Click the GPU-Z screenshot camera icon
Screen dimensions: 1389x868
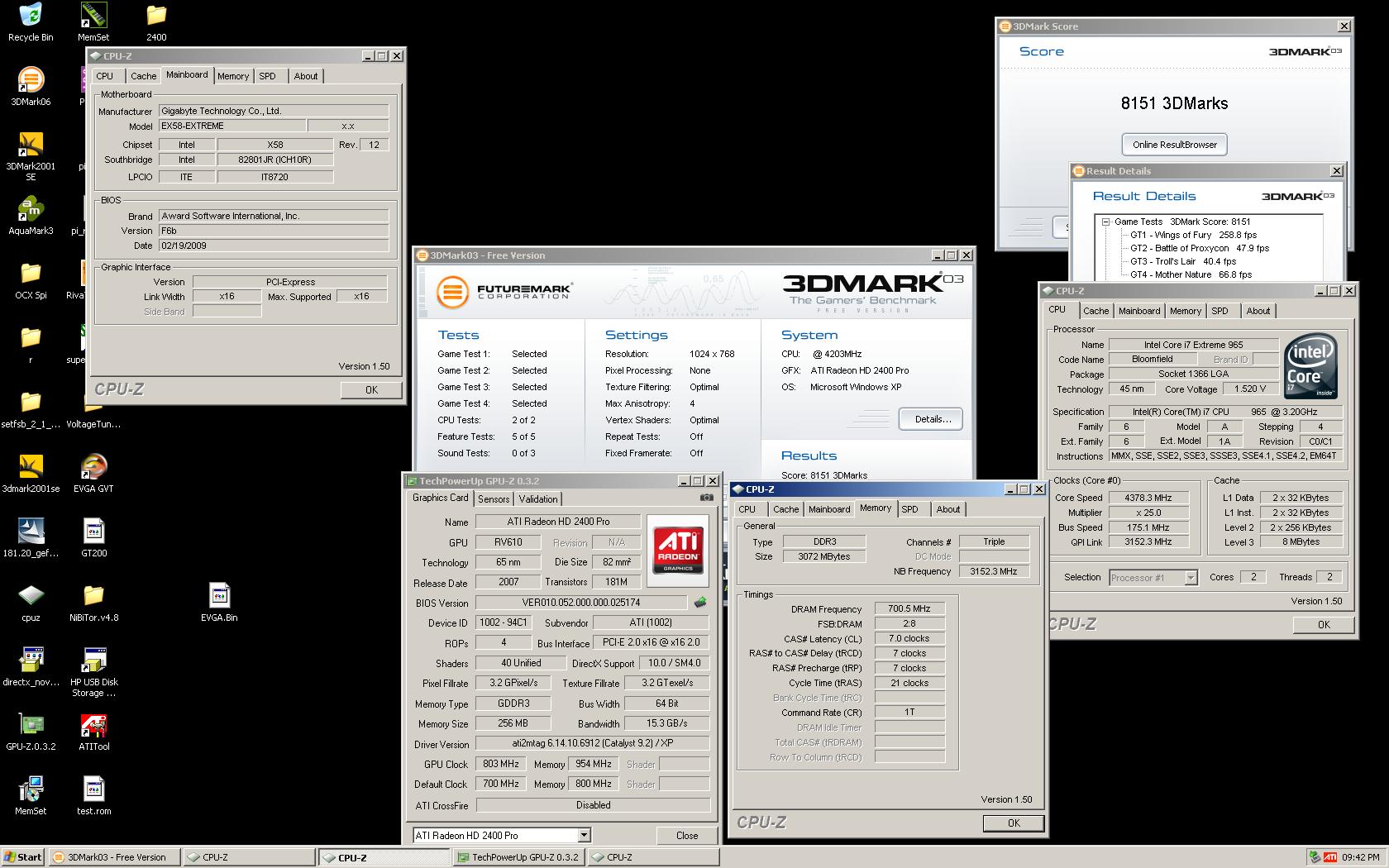pyautogui.click(x=706, y=498)
